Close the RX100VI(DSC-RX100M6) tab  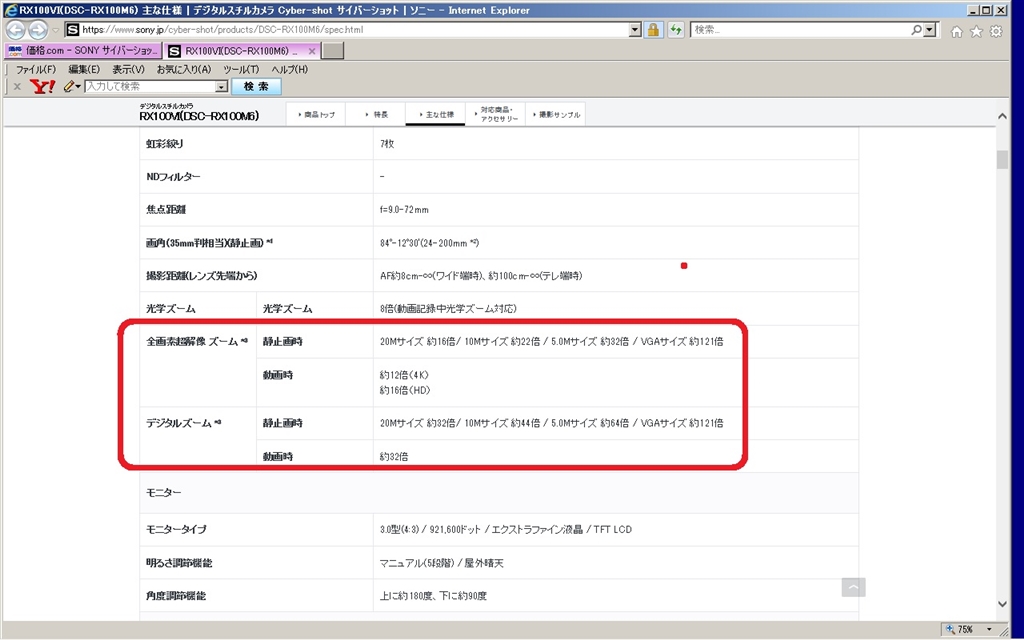(x=312, y=51)
